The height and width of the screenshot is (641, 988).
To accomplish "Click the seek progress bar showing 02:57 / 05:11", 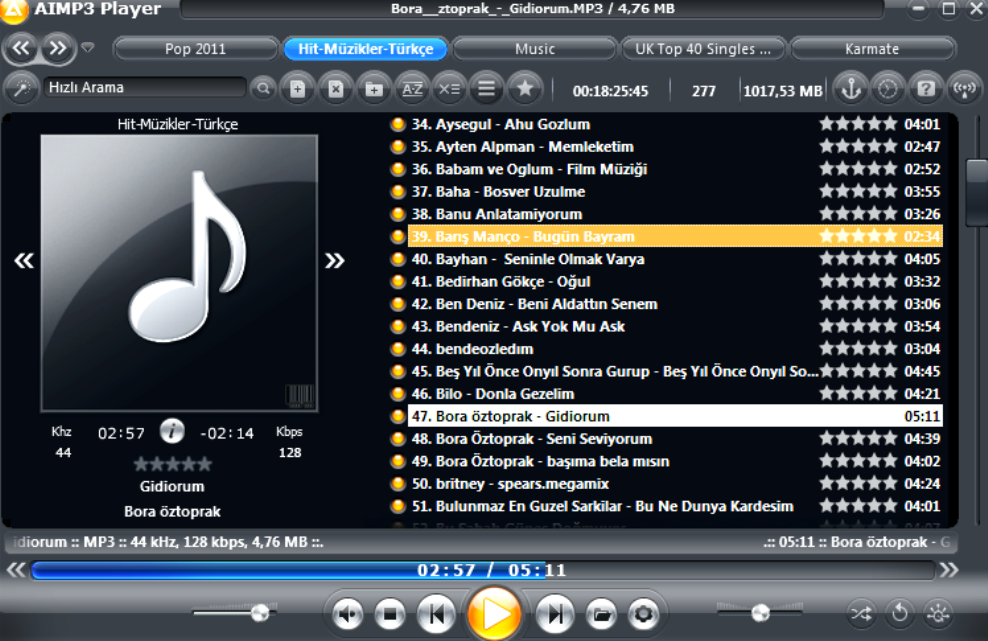I will [x=484, y=570].
